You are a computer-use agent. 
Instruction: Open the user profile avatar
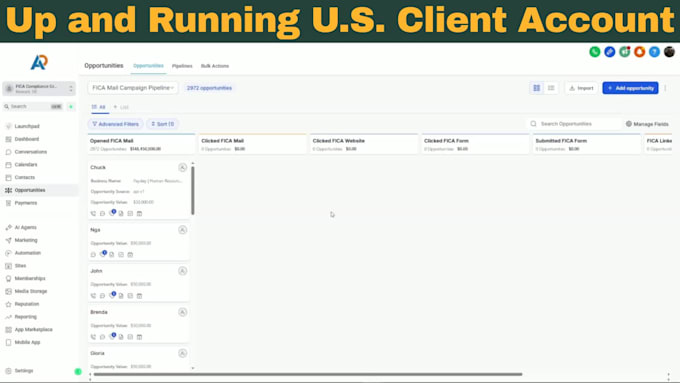(x=669, y=52)
